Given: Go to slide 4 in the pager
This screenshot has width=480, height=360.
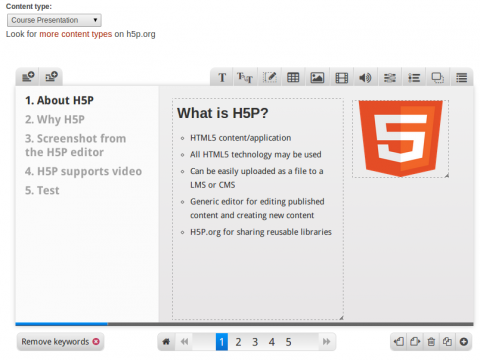Looking at the screenshot, I should [x=272, y=342].
